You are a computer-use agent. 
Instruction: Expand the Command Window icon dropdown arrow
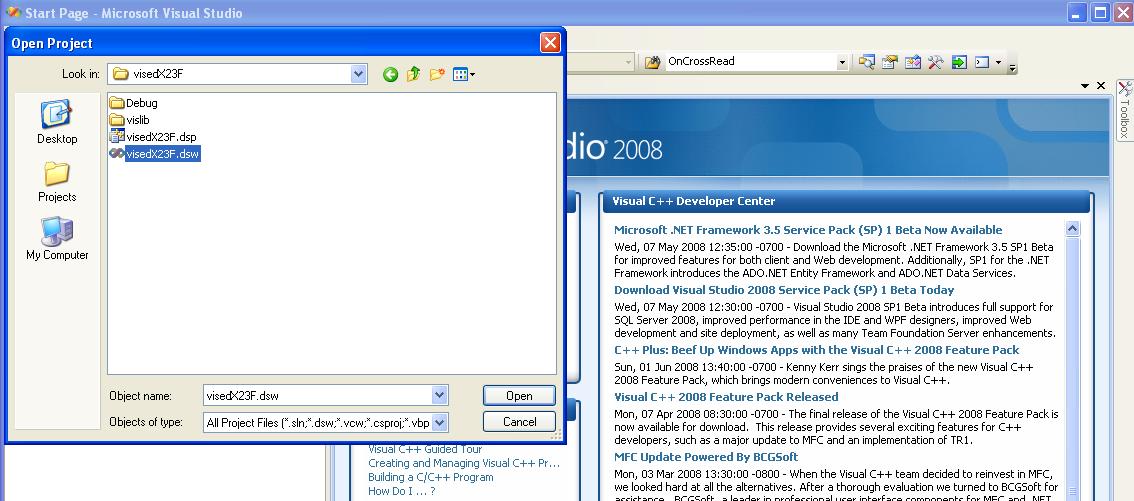click(999, 62)
